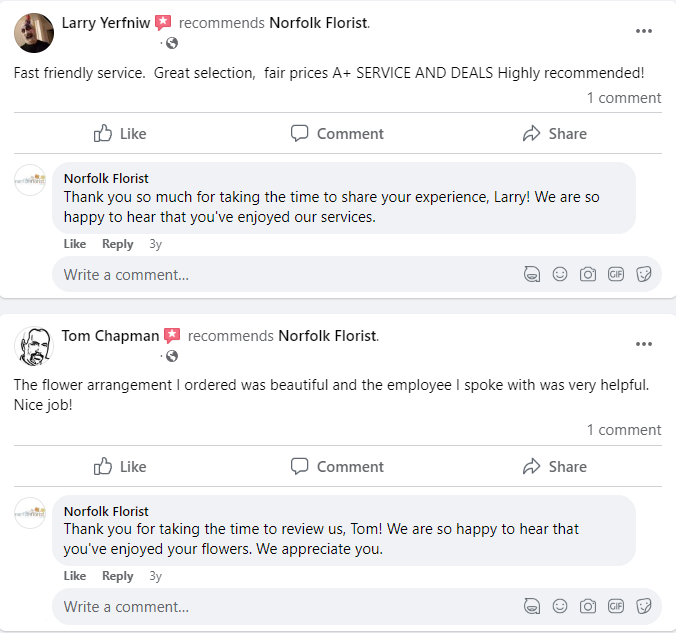Share Tom Chapman's recommendation post
Viewport: 676px width, 633px height.
[555, 467]
